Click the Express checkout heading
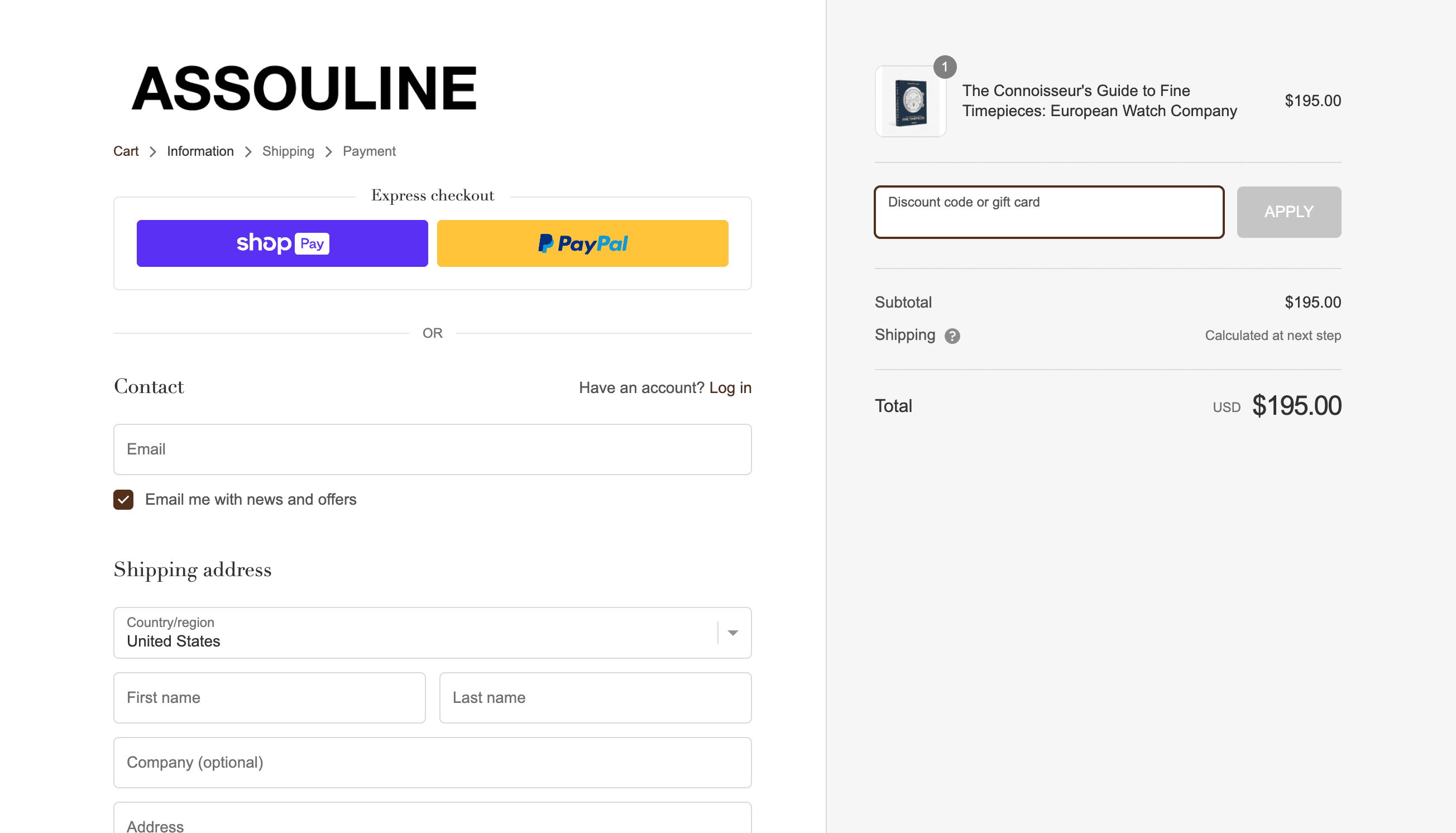 pos(433,195)
